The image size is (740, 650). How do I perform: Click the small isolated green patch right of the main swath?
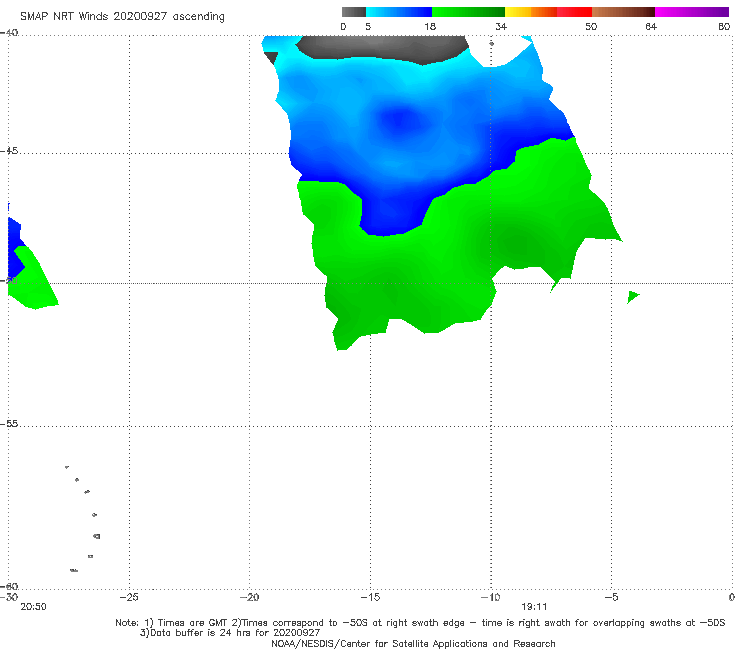click(x=632, y=297)
